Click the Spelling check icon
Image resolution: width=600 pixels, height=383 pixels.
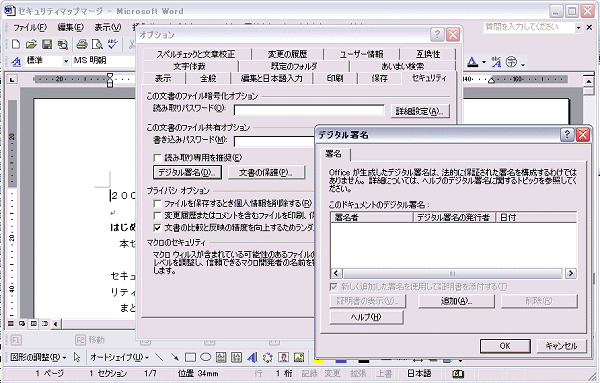112,44
